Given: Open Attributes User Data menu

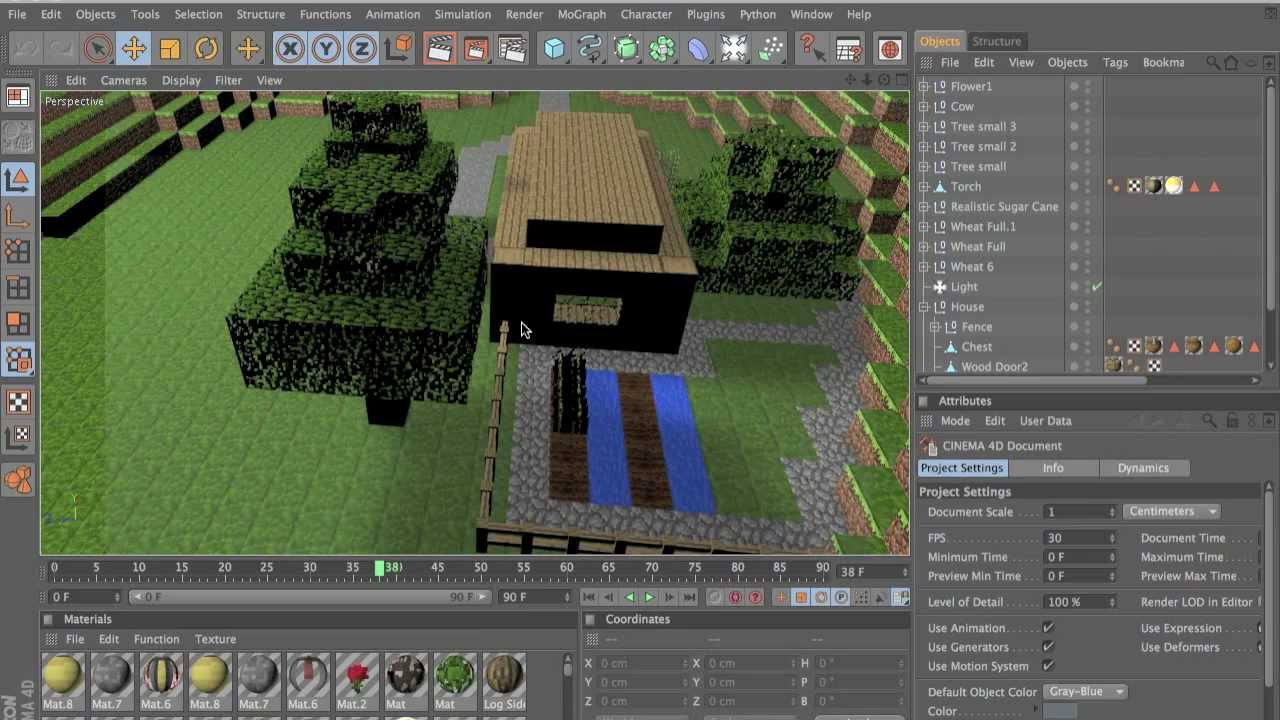Looking at the screenshot, I should point(1045,421).
